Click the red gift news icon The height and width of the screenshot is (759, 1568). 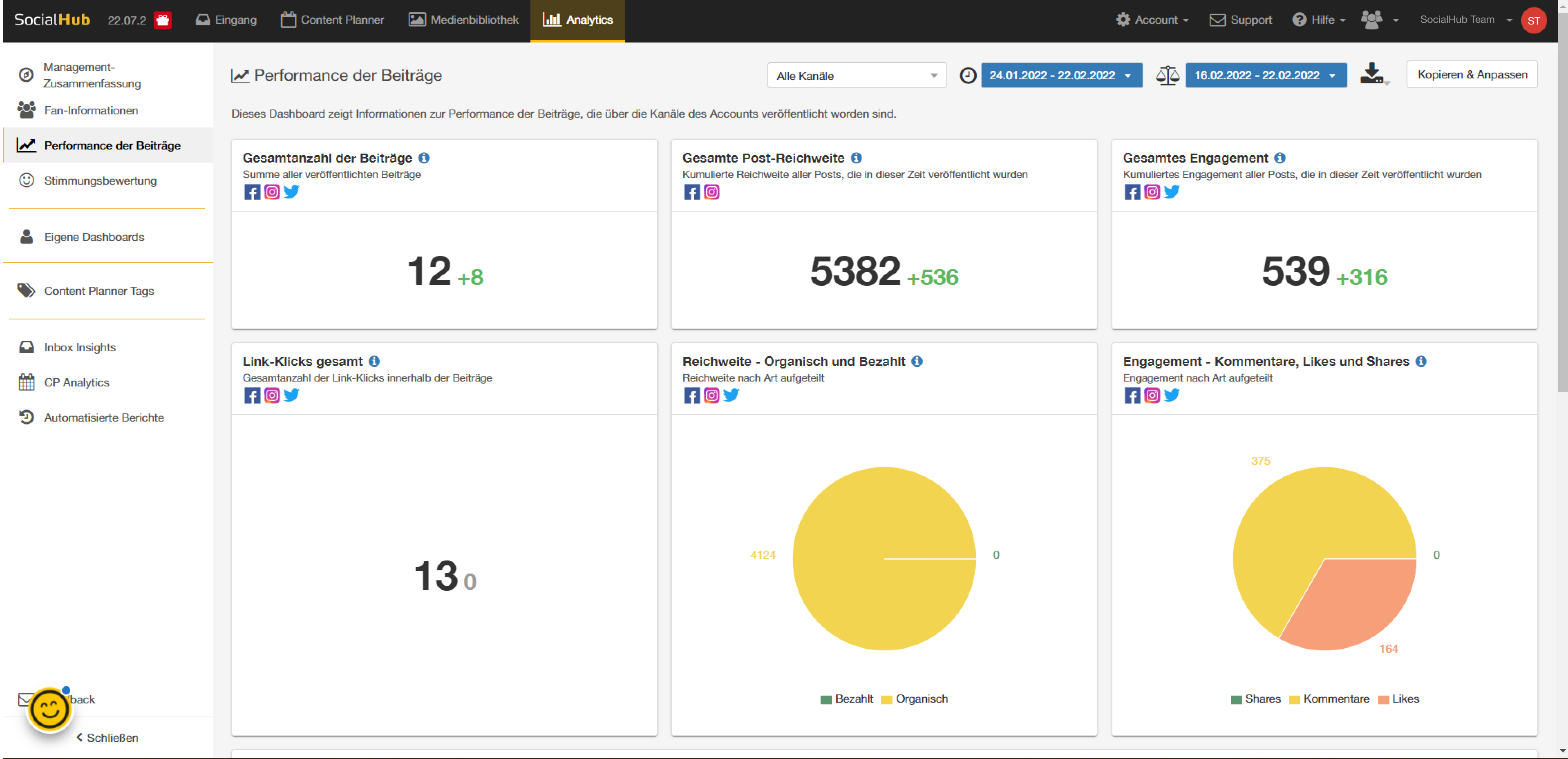[x=163, y=20]
